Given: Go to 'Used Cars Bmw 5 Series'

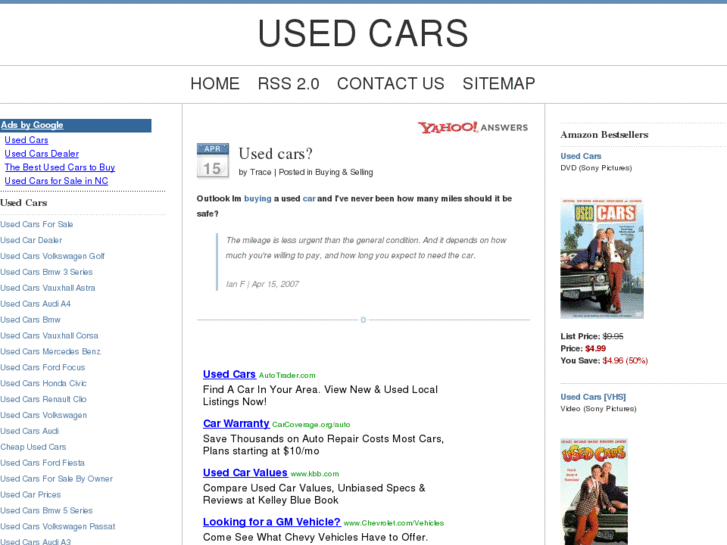Looking at the screenshot, I should [x=46, y=510].
